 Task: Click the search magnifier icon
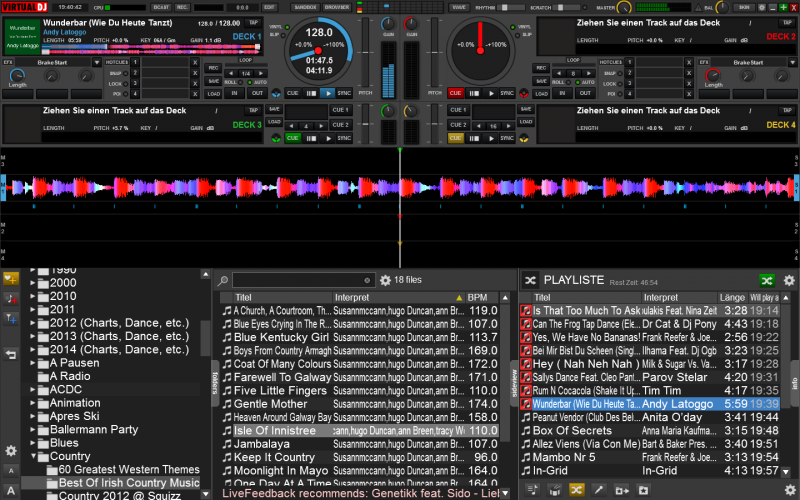[x=223, y=280]
